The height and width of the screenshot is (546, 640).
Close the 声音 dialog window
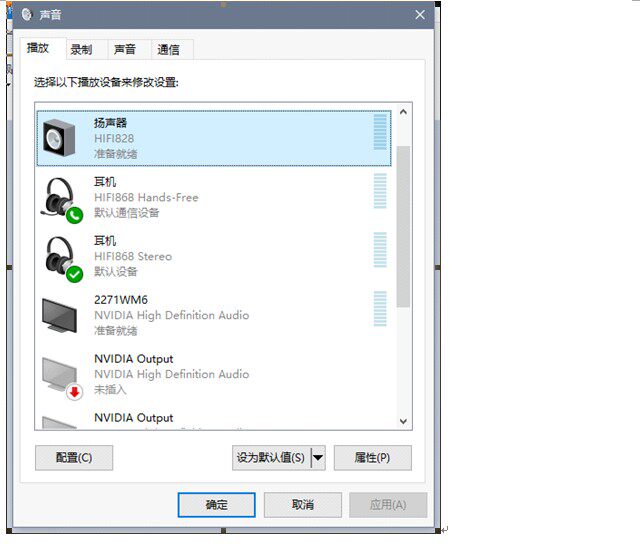point(420,15)
